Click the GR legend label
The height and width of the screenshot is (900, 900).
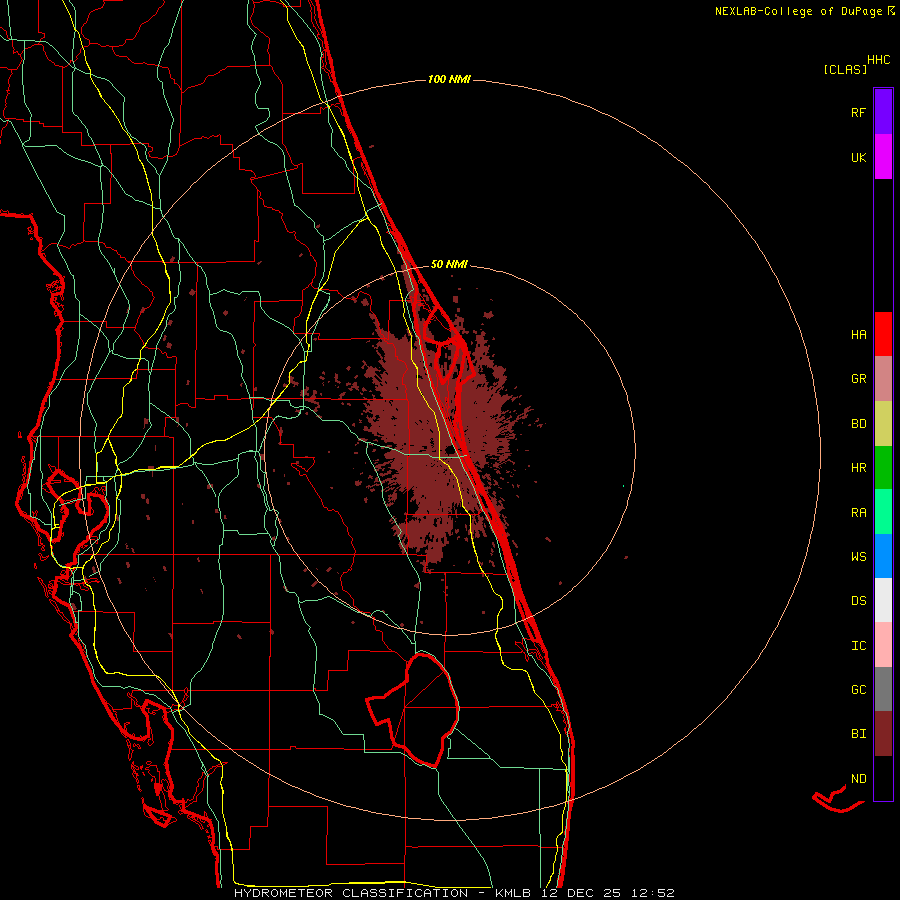click(858, 379)
